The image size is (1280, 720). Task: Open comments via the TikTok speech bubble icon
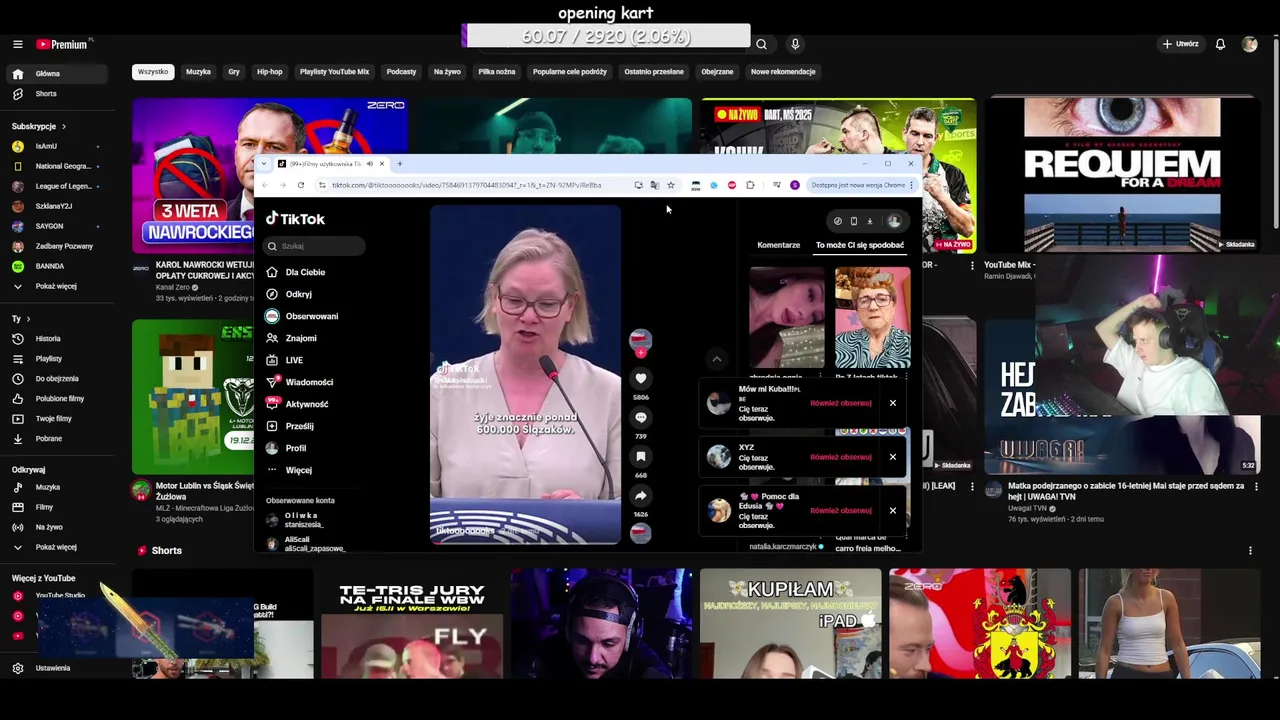(x=641, y=417)
